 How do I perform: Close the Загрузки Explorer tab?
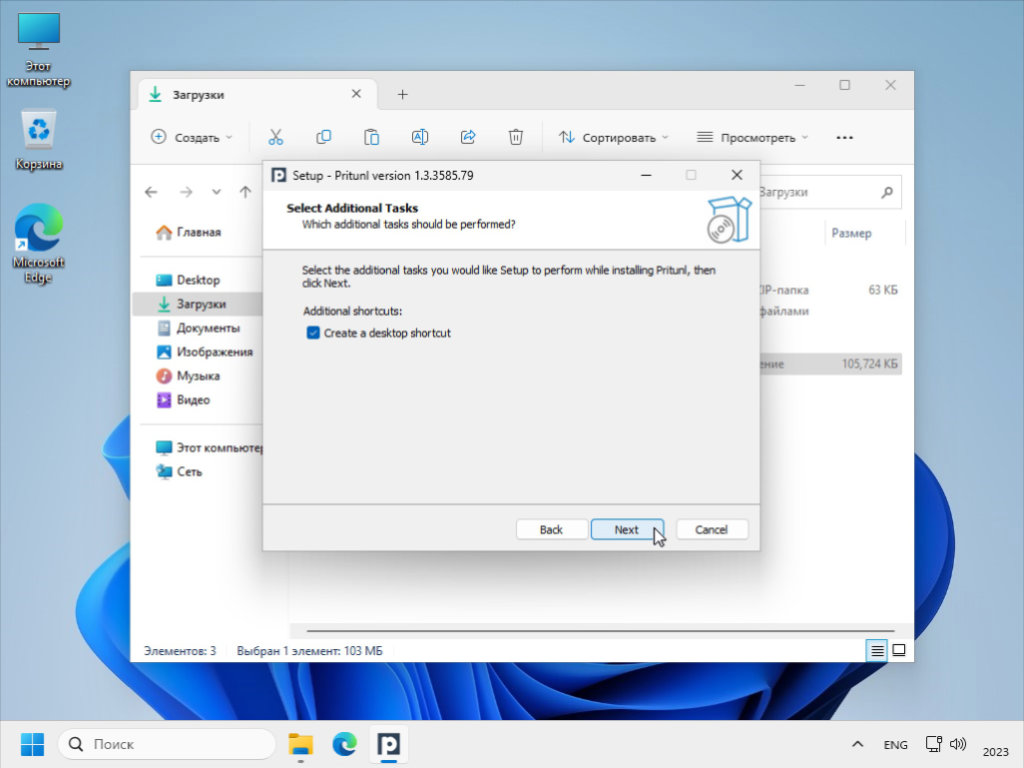point(357,94)
